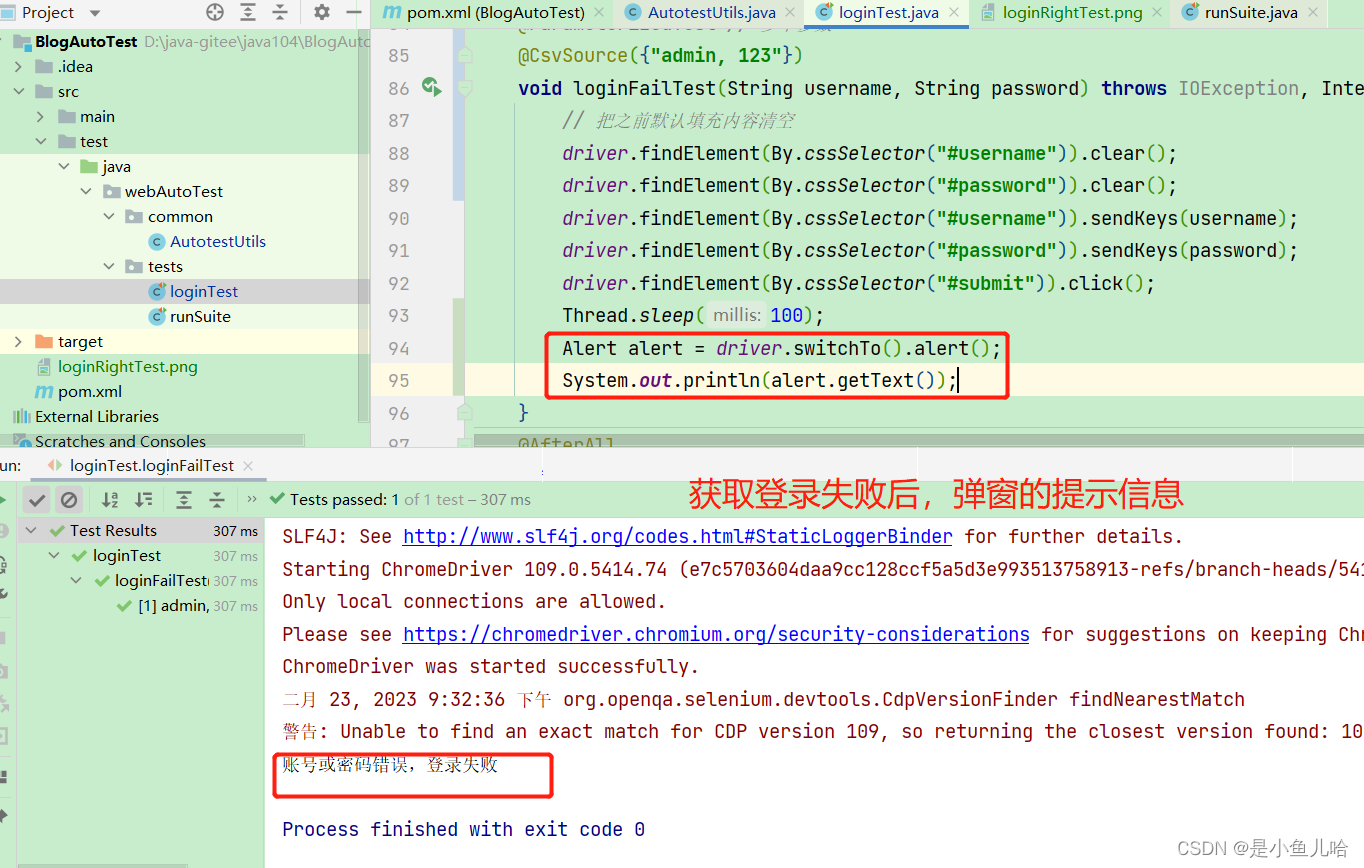Close the loginTest.java tab
The height and width of the screenshot is (868, 1364).
point(954,12)
